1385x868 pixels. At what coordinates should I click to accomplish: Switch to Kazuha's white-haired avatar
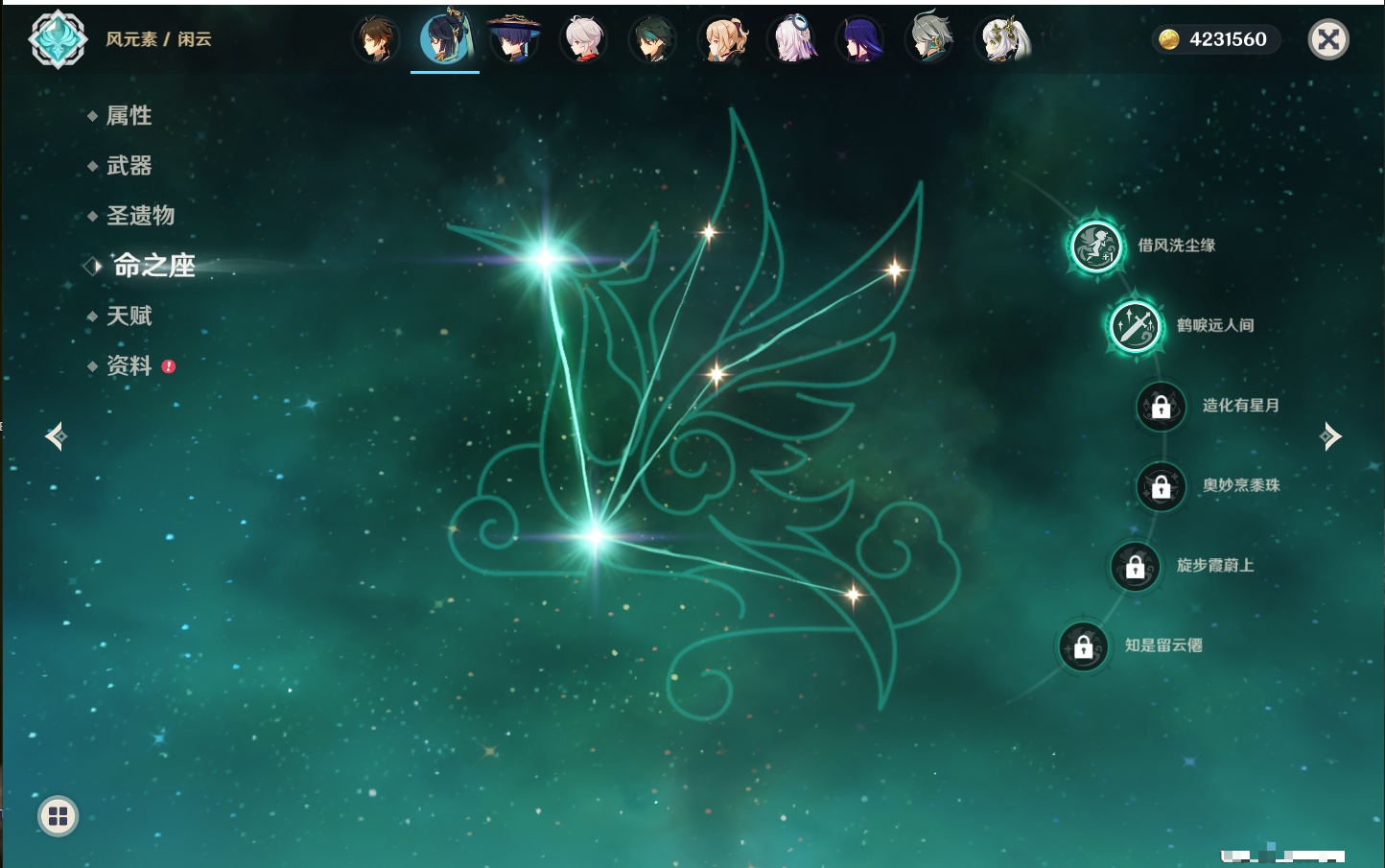tap(583, 40)
